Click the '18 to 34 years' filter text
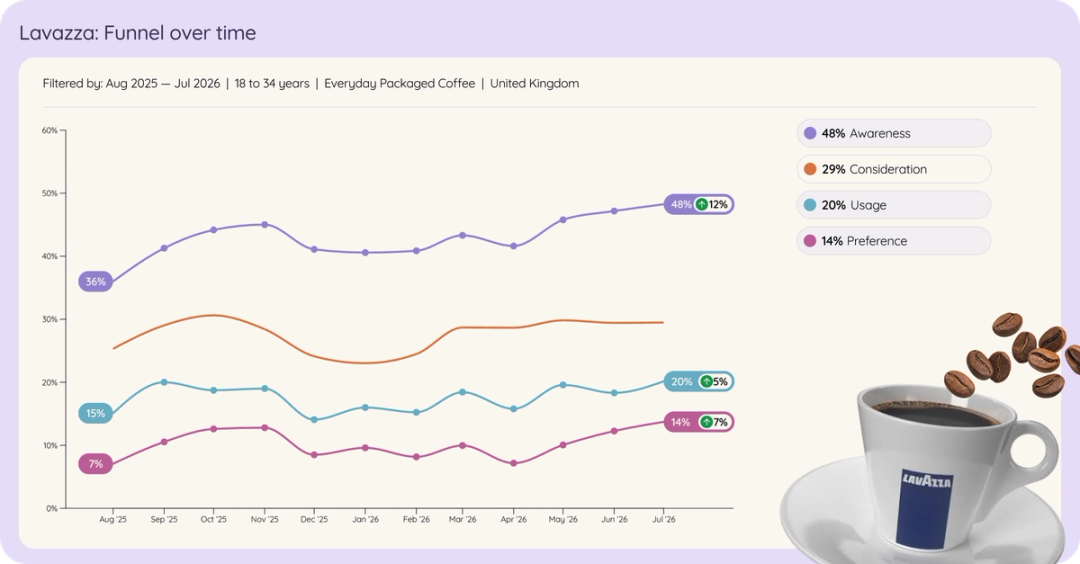The image size is (1080, 564). [272, 83]
